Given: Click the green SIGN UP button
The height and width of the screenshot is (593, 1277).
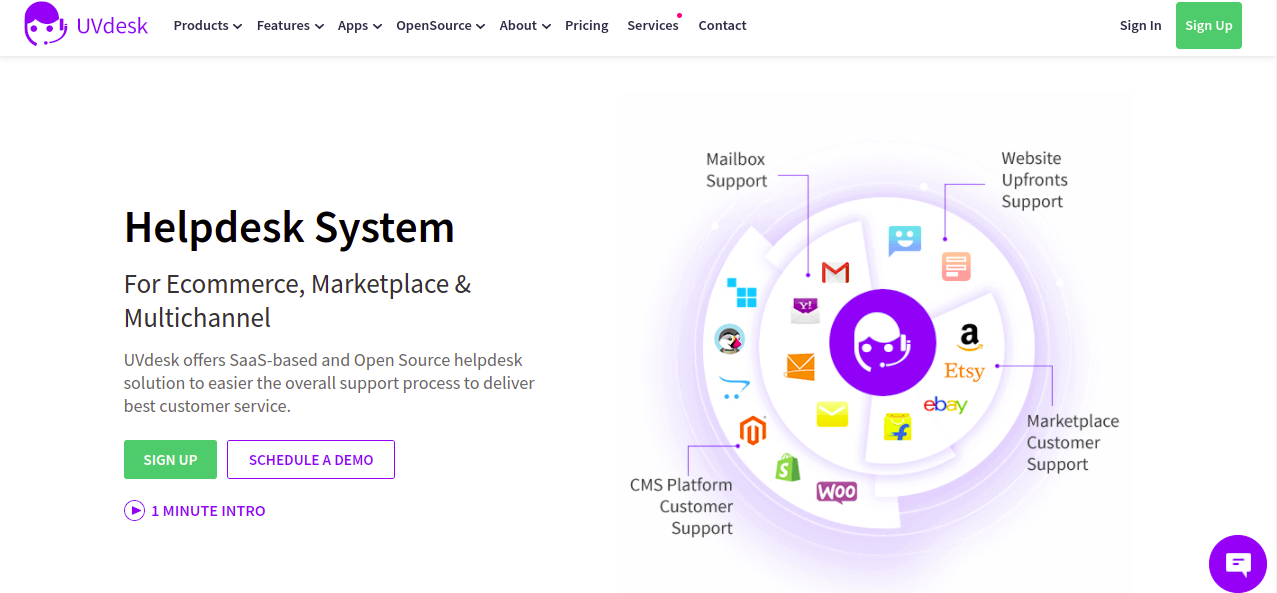Looking at the screenshot, I should [x=170, y=459].
